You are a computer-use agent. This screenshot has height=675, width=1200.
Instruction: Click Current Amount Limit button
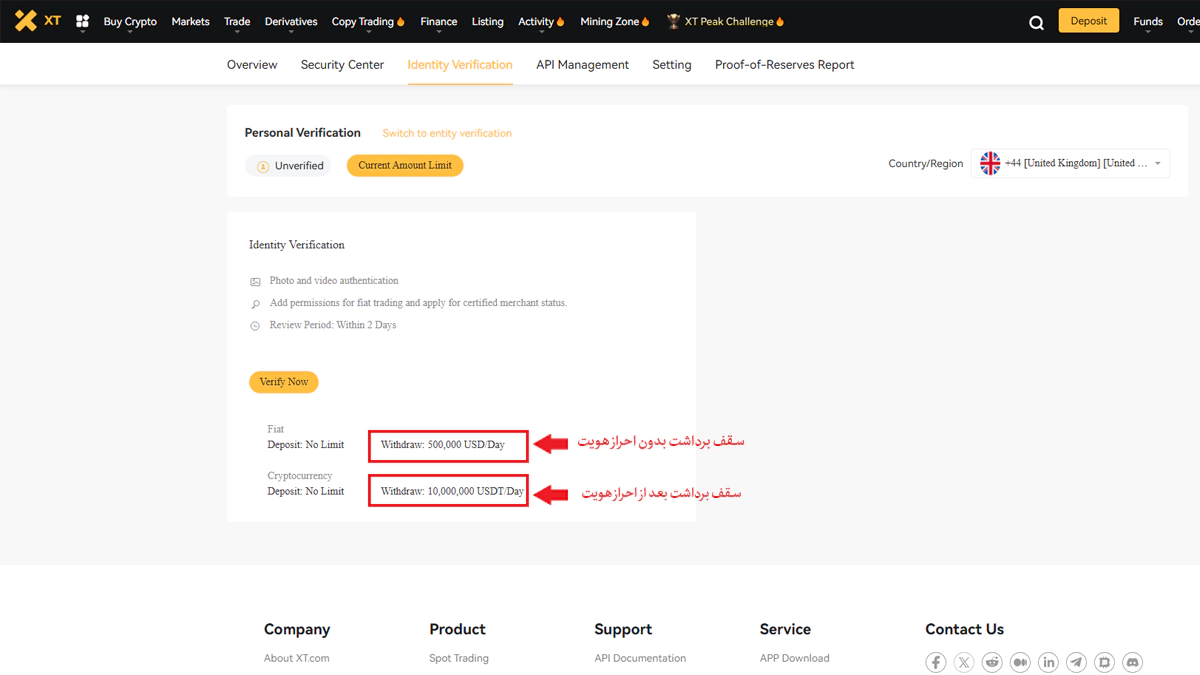point(405,165)
